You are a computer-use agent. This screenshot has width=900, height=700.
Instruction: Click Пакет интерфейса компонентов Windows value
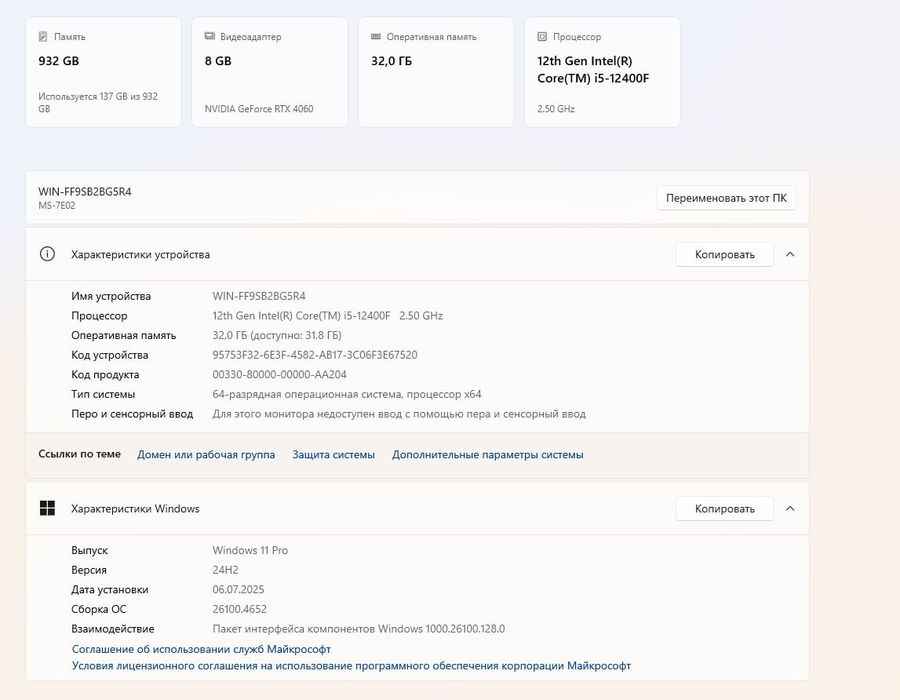click(x=359, y=628)
